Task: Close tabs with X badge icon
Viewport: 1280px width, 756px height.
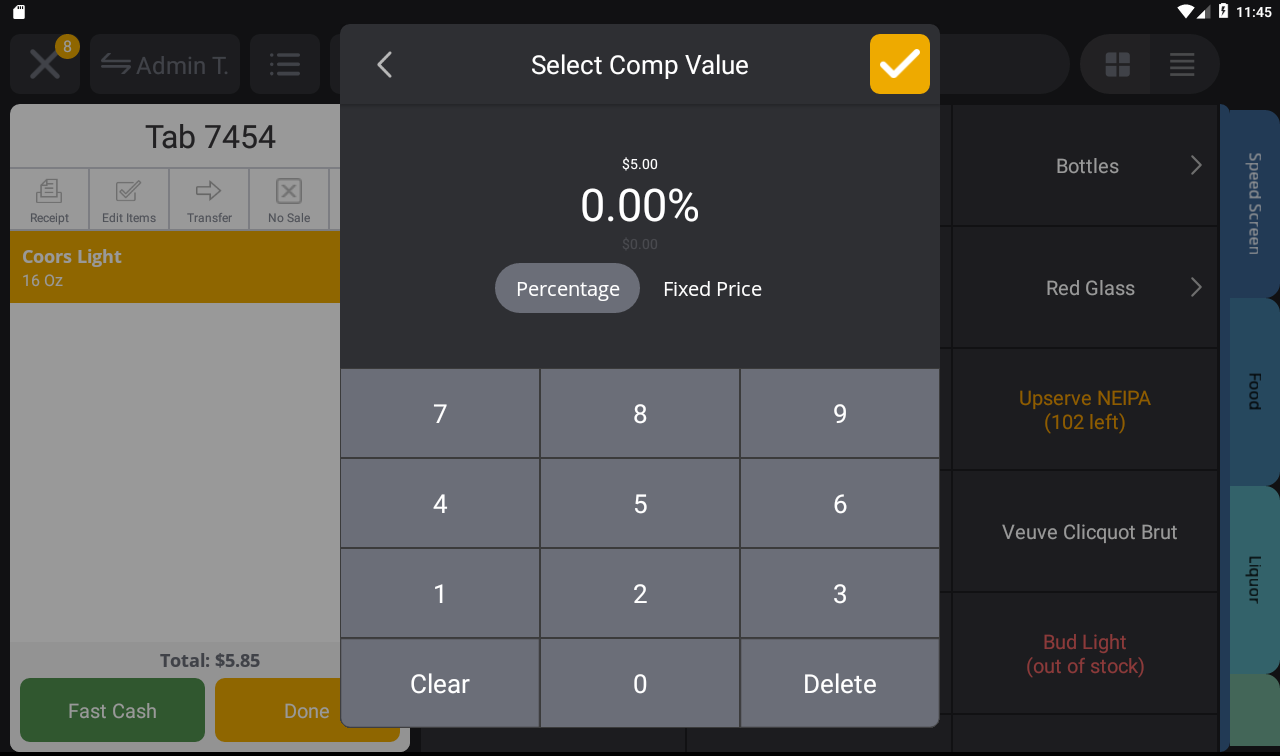Action: (x=45, y=65)
